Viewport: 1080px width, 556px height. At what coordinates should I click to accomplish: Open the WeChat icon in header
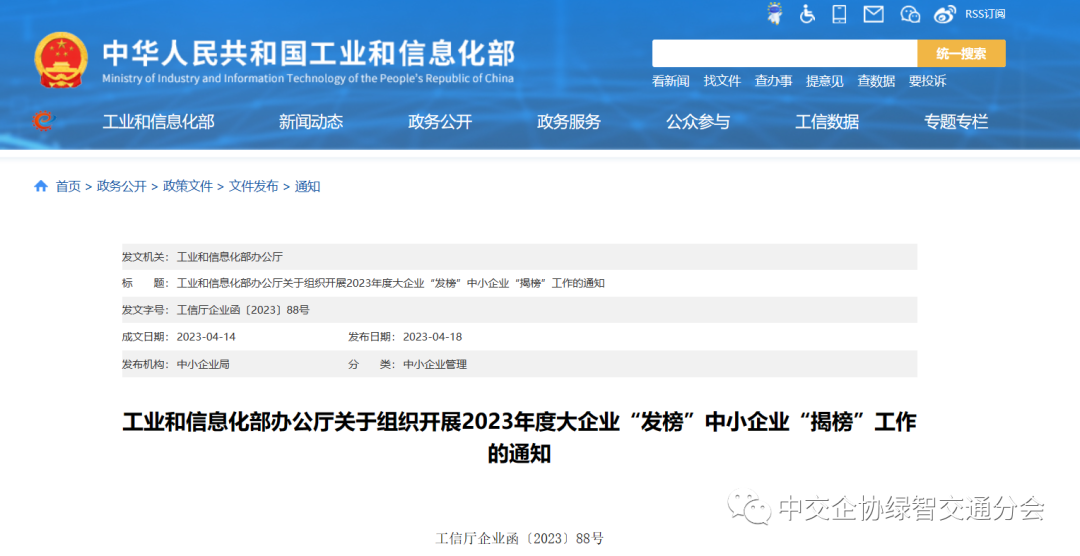tap(910, 14)
